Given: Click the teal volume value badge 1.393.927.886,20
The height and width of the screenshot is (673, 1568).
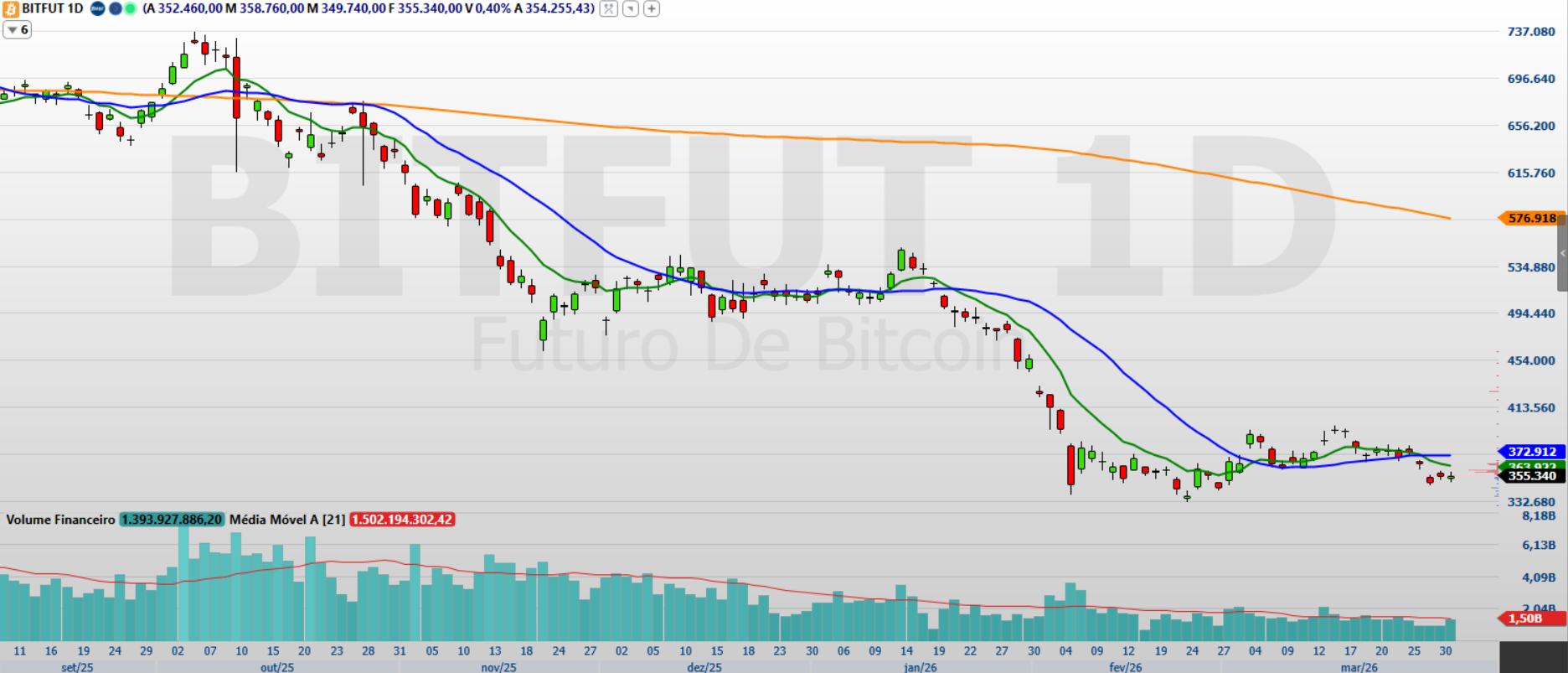Looking at the screenshot, I should point(172,520).
